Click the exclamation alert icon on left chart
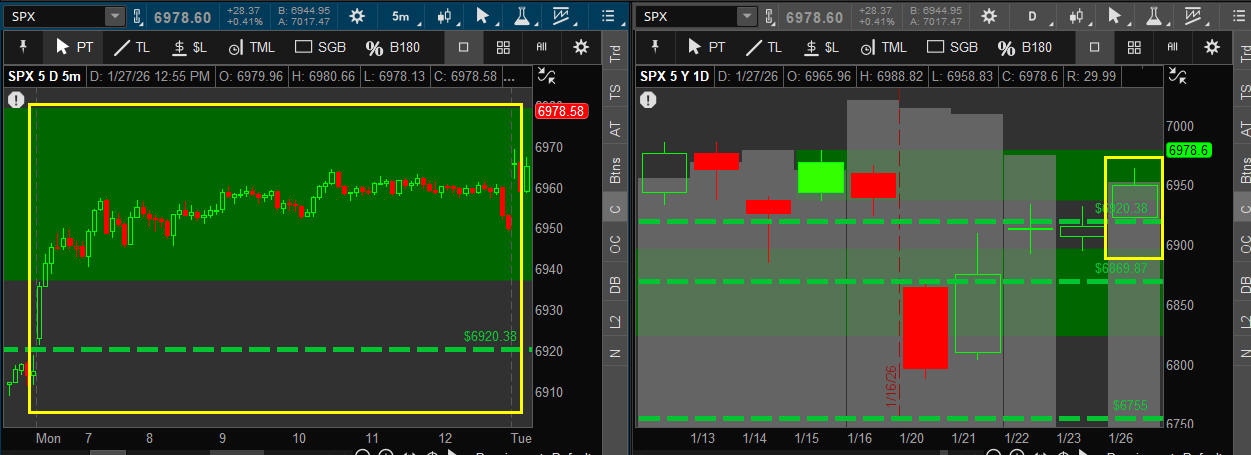The height and width of the screenshot is (455, 1251). point(16,99)
